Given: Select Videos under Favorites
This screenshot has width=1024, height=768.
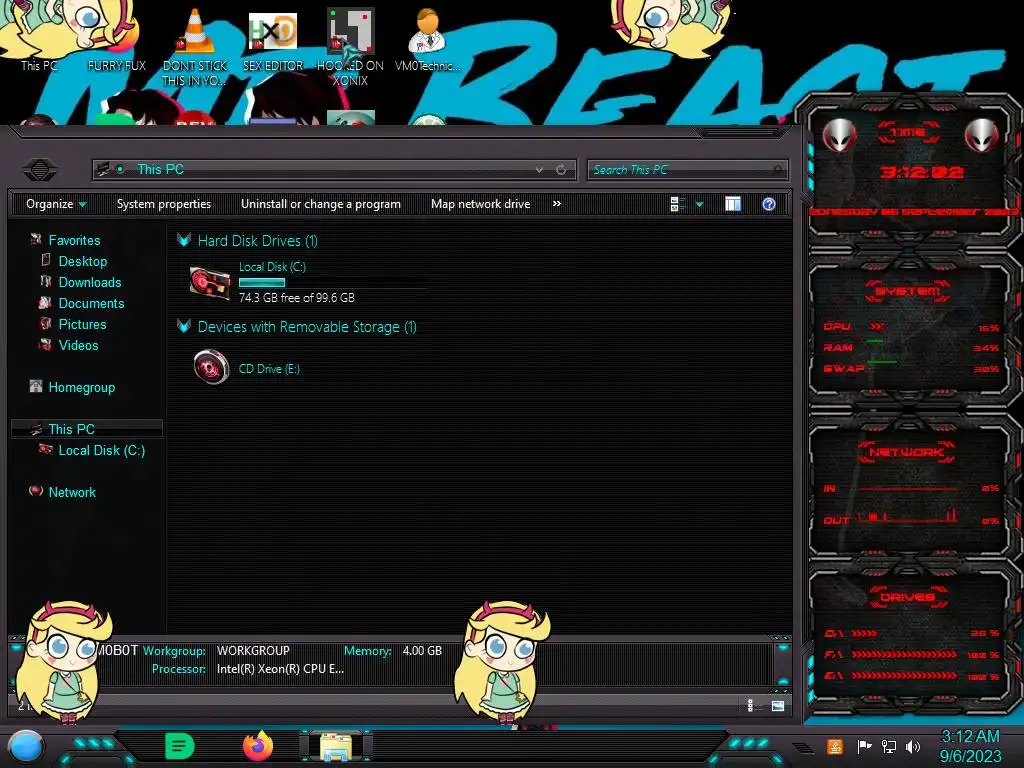Looking at the screenshot, I should pyautogui.click(x=78, y=345).
